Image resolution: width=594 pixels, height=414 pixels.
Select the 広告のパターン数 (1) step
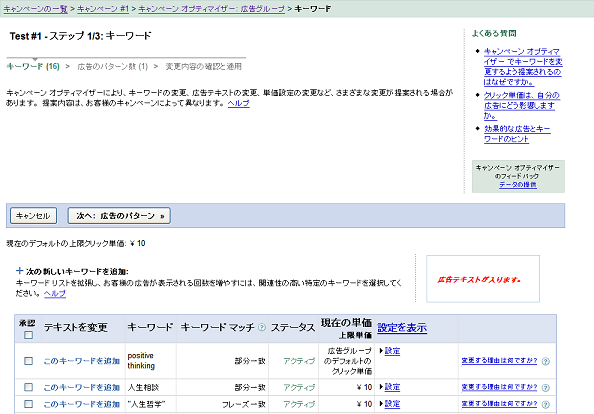coord(113,67)
